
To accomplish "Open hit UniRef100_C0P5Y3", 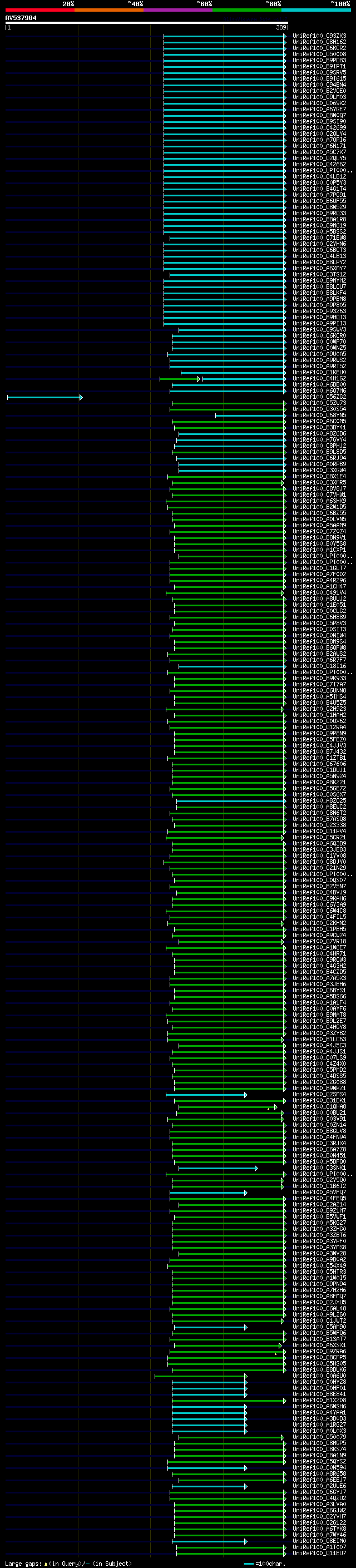I will (319, 182).
